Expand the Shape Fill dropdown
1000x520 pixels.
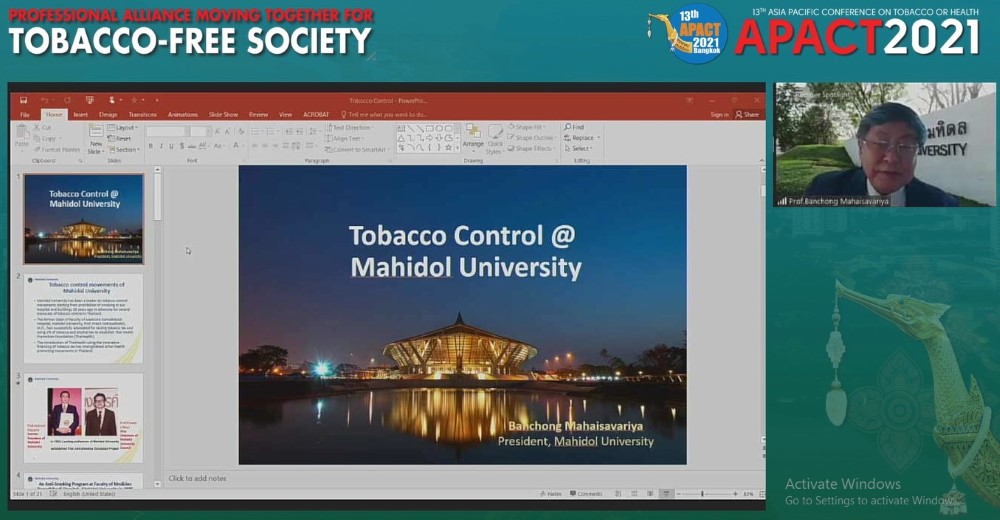(x=532, y=128)
